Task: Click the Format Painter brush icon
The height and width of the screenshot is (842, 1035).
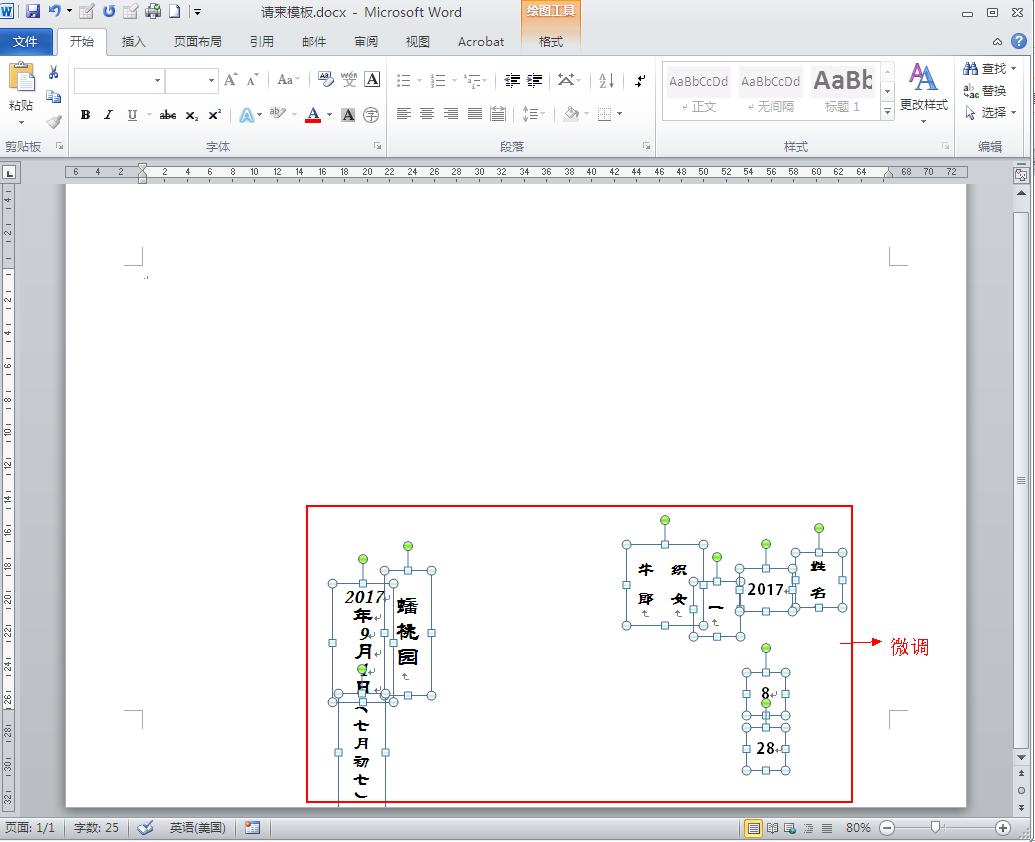Action: [x=53, y=122]
